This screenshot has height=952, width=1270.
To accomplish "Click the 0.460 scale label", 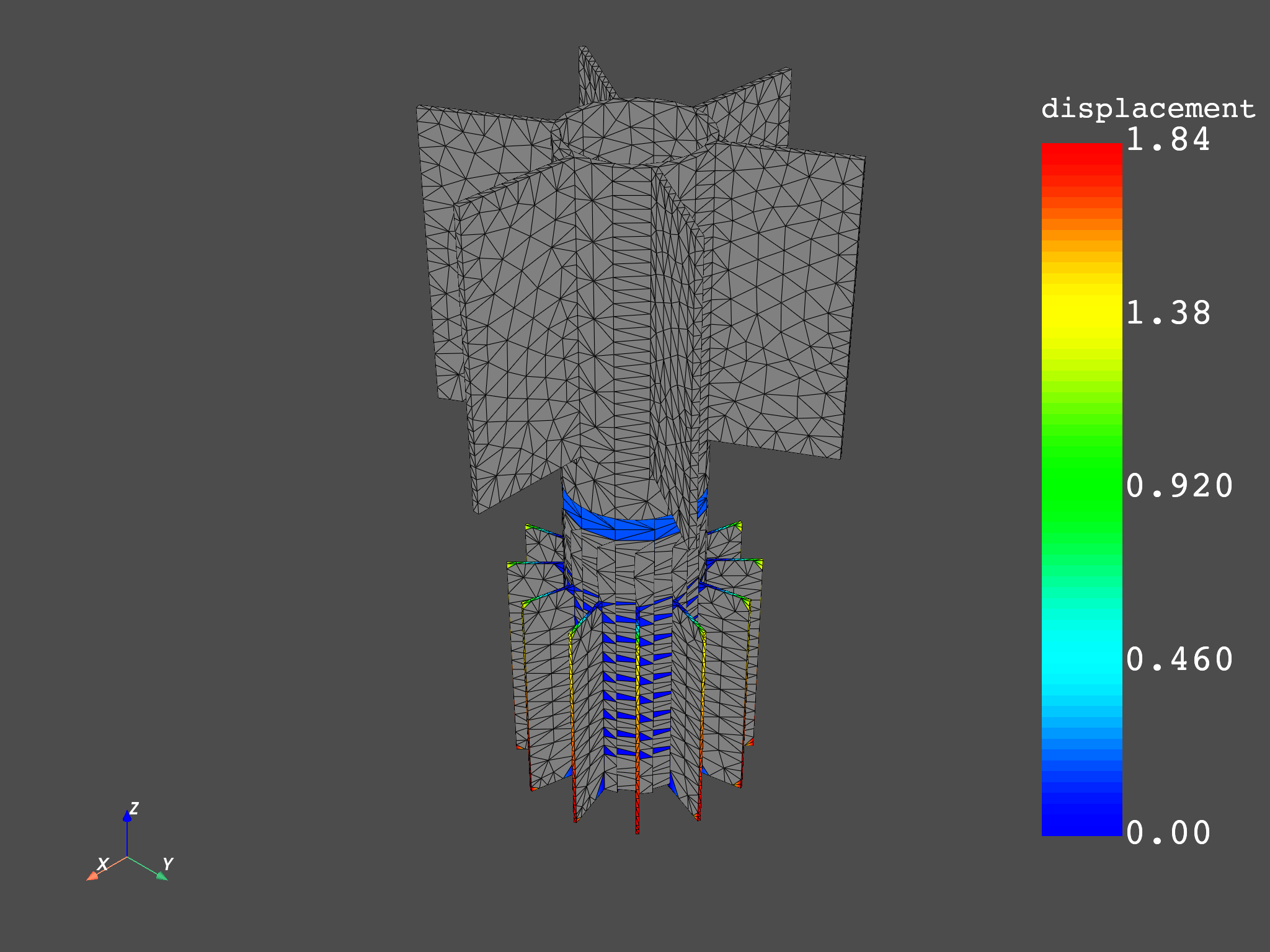I will [x=1179, y=659].
